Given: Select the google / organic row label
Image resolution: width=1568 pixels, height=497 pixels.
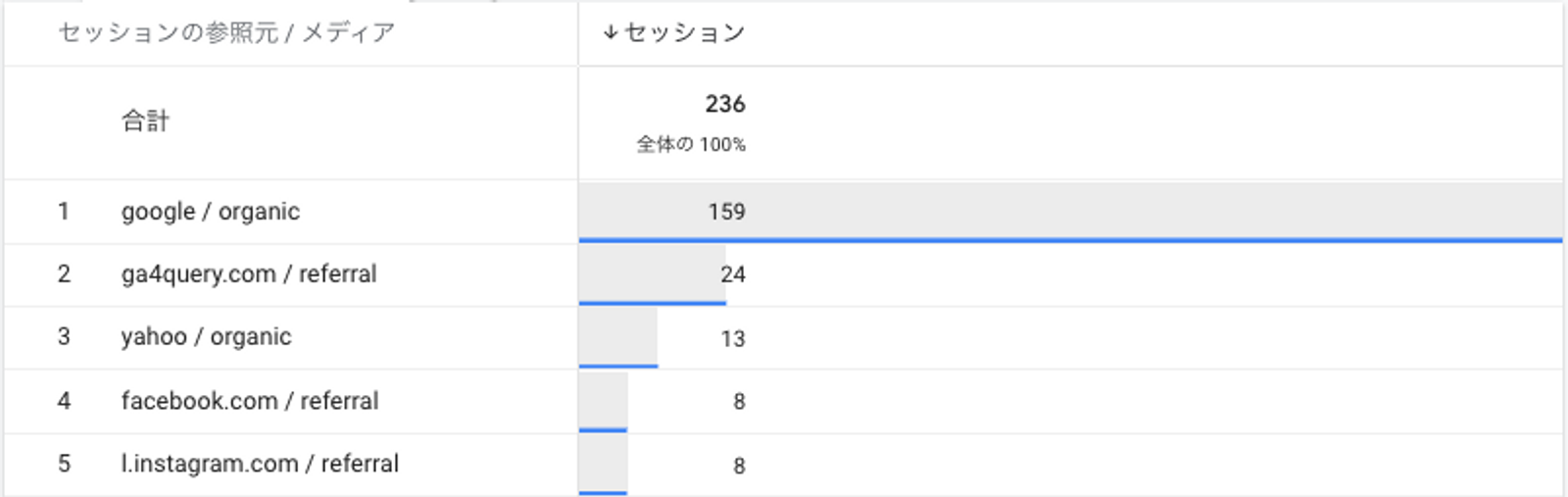Looking at the screenshot, I should coord(211,212).
